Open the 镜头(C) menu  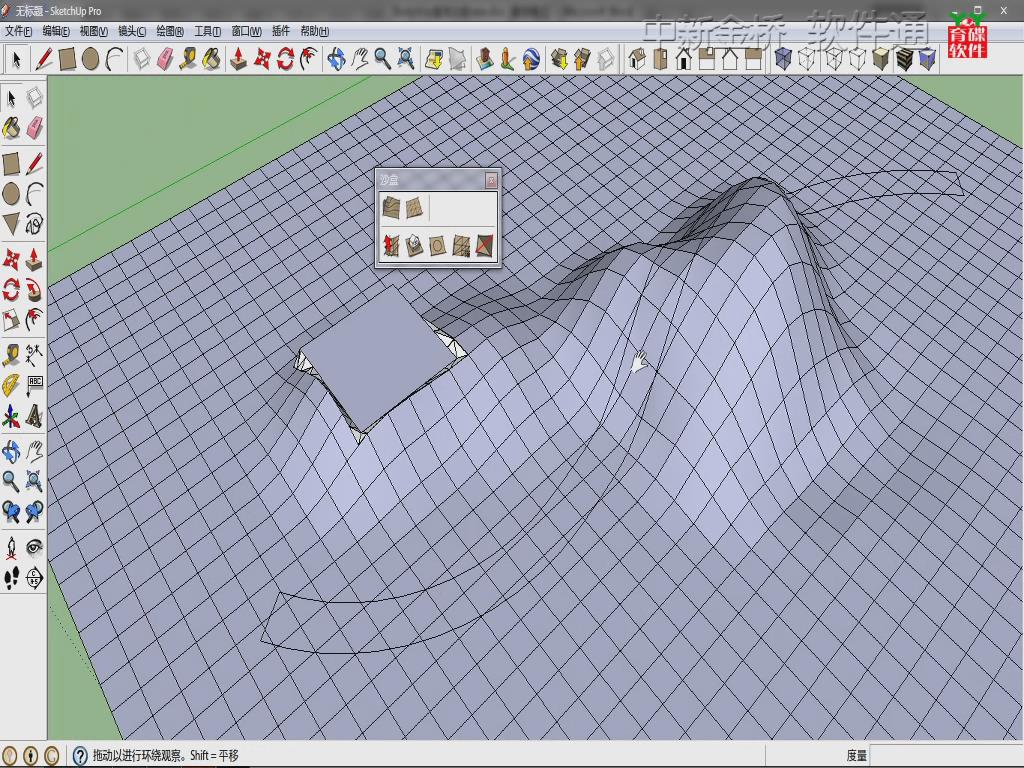click(x=132, y=31)
